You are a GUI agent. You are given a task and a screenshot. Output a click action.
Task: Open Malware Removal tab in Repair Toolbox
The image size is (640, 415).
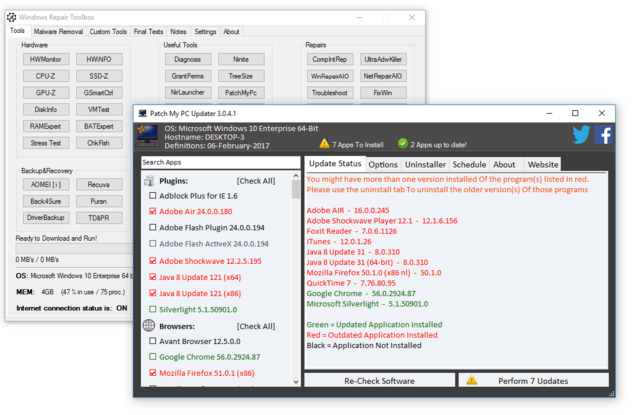click(58, 31)
